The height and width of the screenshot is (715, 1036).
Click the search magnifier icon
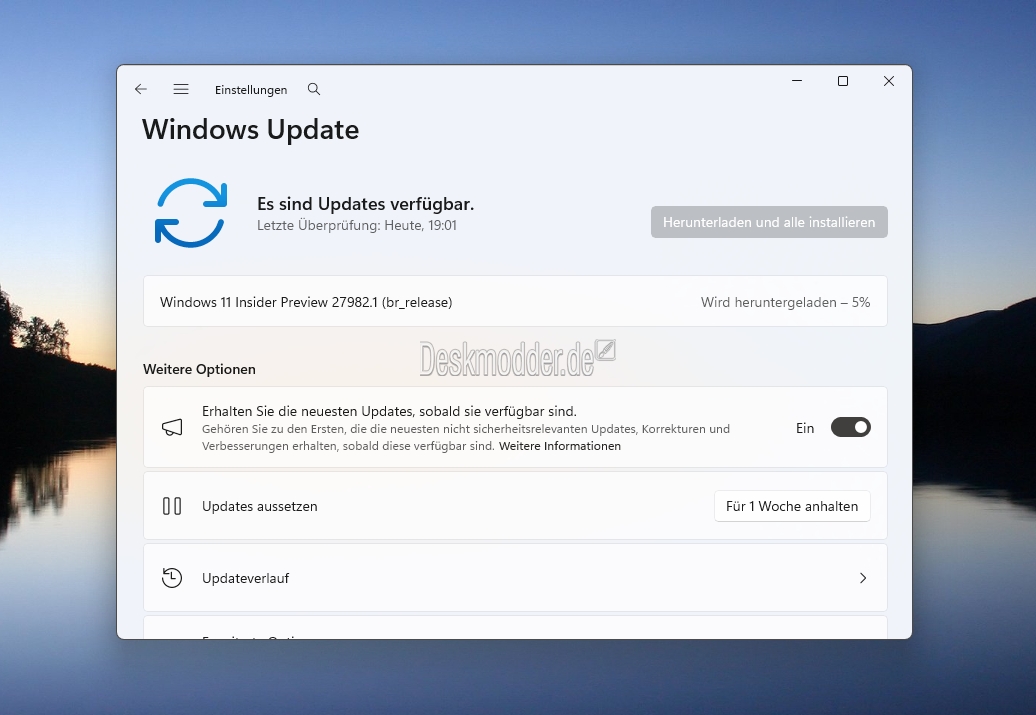coord(314,89)
